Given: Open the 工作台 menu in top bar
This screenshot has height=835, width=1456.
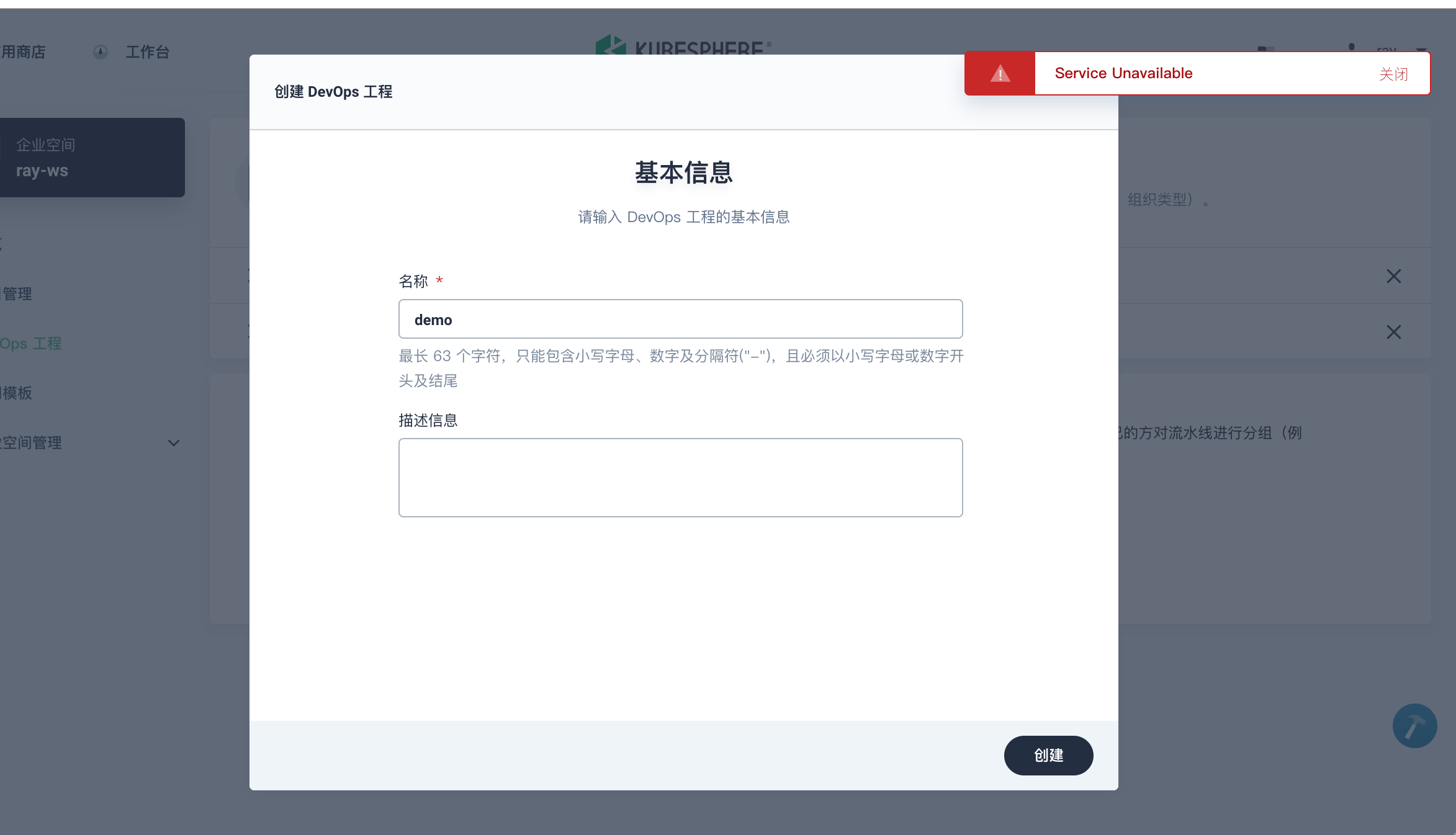Looking at the screenshot, I should [147, 52].
